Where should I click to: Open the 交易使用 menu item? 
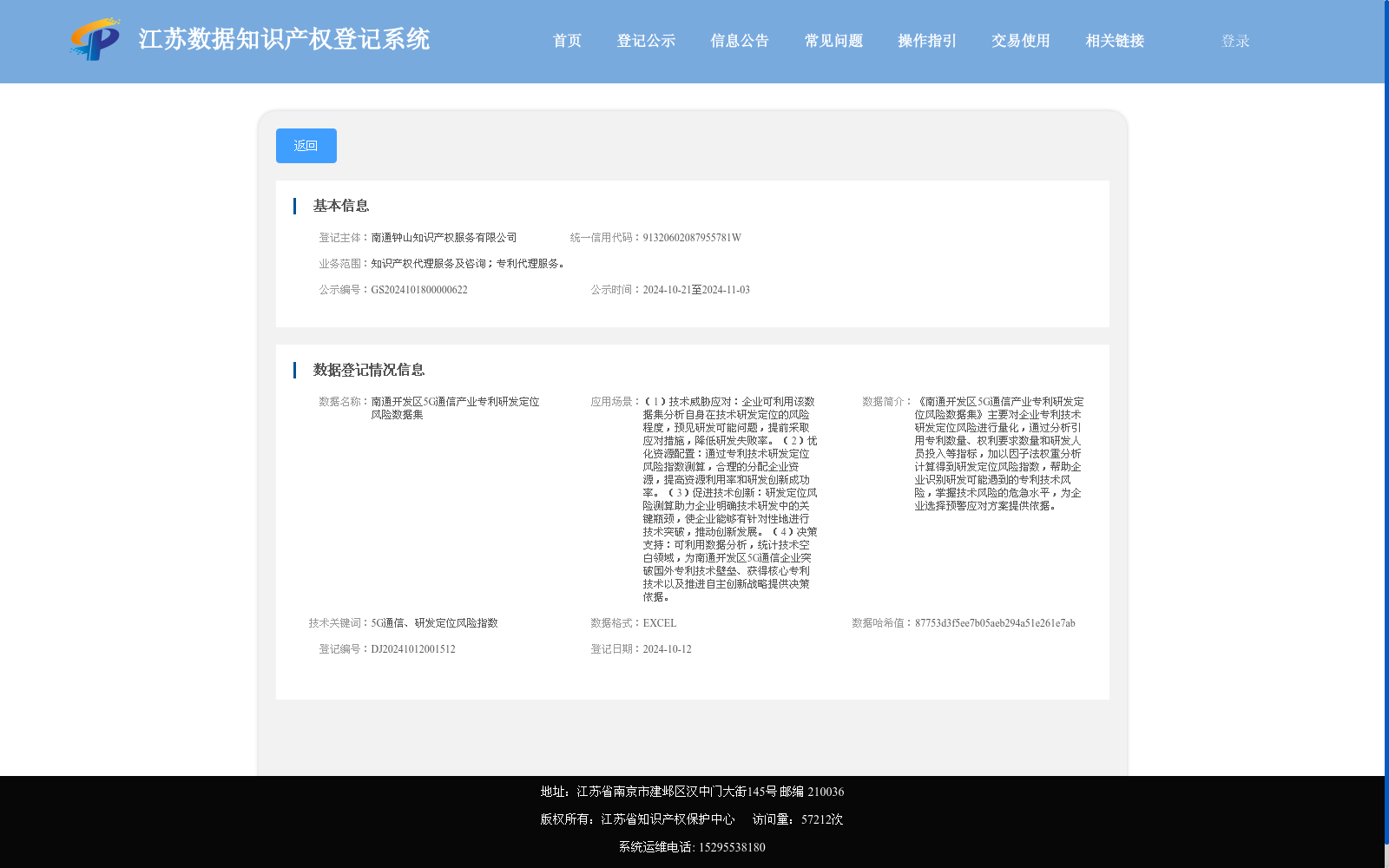pos(1021,41)
